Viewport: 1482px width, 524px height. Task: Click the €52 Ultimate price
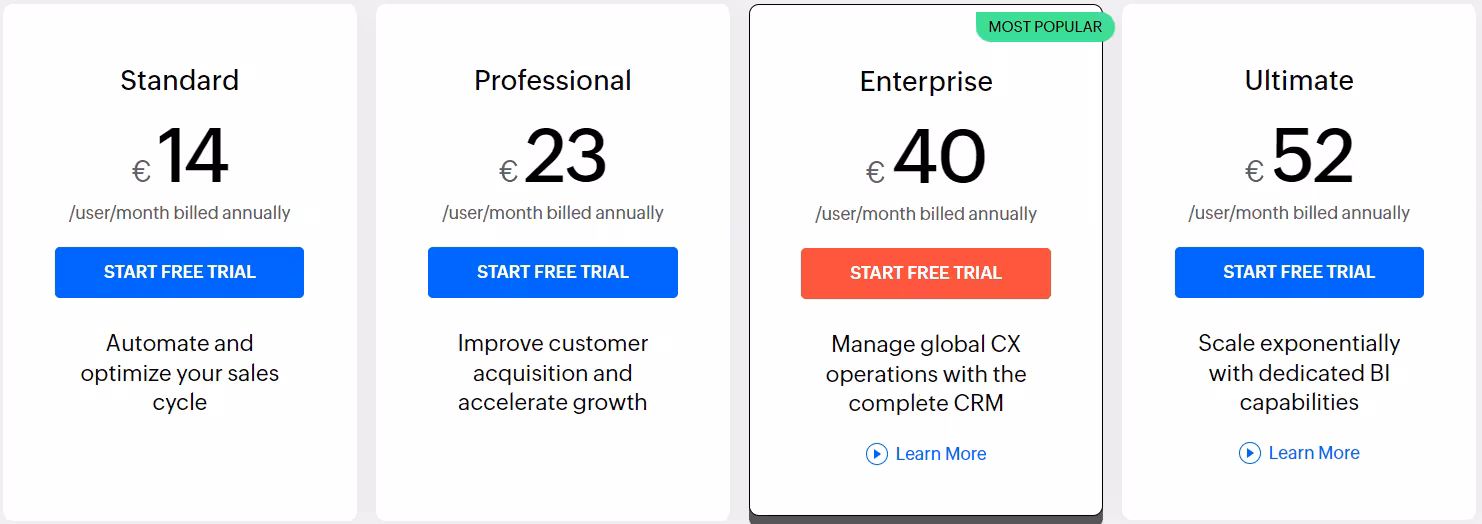pyautogui.click(x=1299, y=157)
